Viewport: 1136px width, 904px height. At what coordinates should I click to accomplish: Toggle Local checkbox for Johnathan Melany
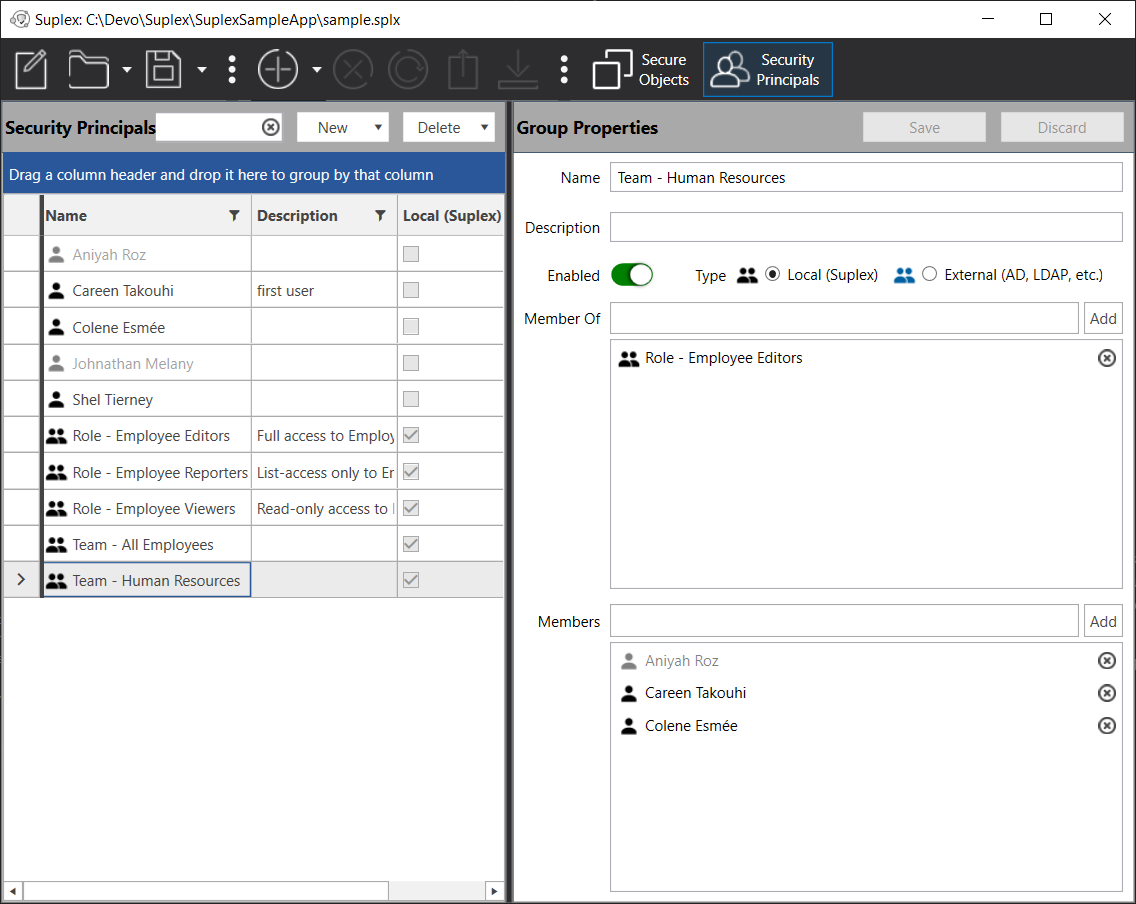point(411,363)
